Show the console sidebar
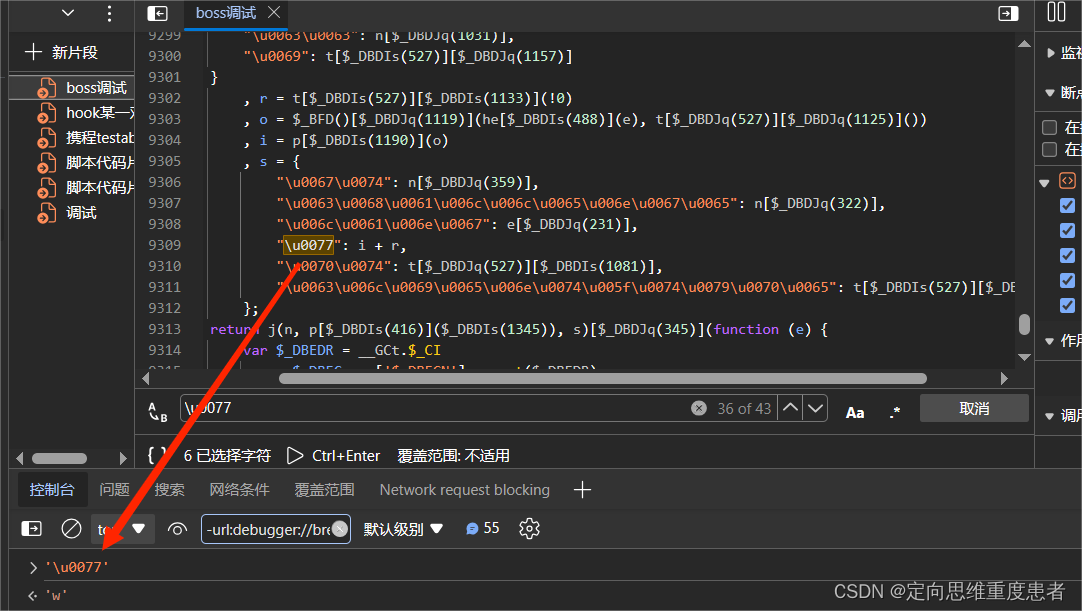The width and height of the screenshot is (1082, 611). click(32, 529)
